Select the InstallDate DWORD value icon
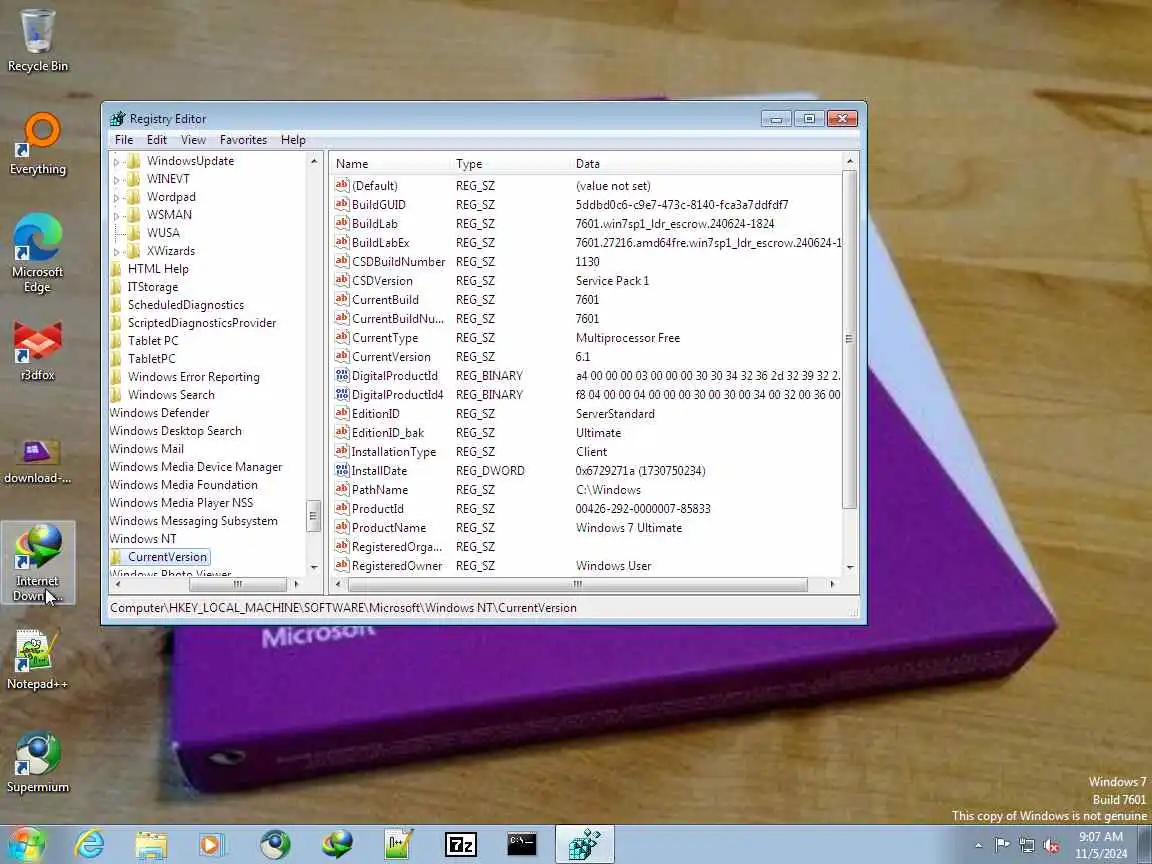Image resolution: width=1152 pixels, height=864 pixels. click(x=342, y=470)
